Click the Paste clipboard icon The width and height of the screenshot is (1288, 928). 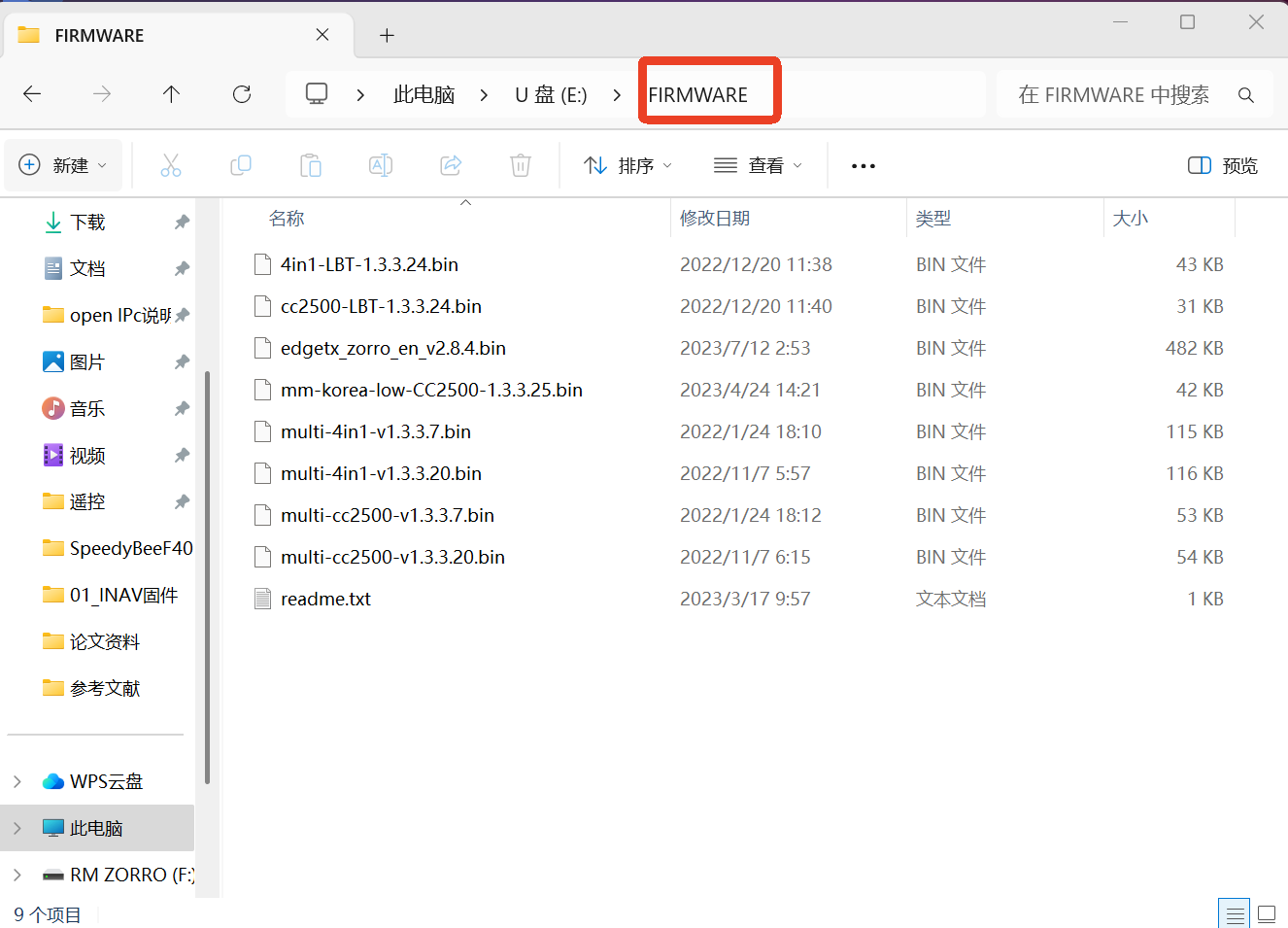point(311,165)
